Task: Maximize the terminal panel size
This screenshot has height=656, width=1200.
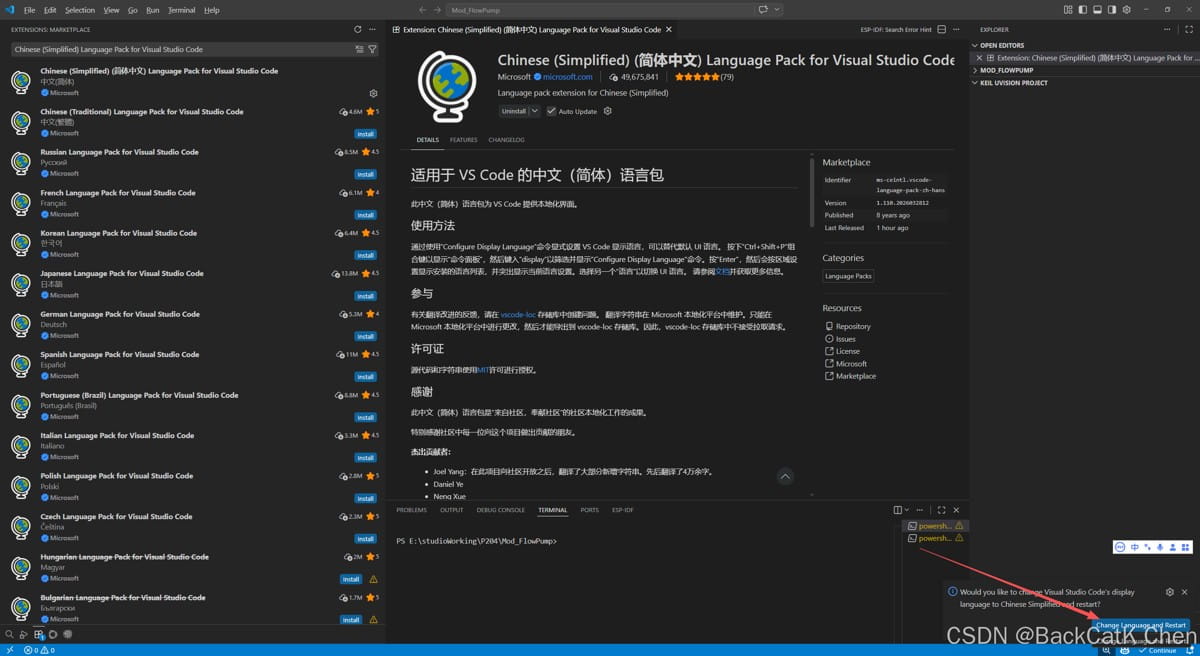Action: pos(941,510)
